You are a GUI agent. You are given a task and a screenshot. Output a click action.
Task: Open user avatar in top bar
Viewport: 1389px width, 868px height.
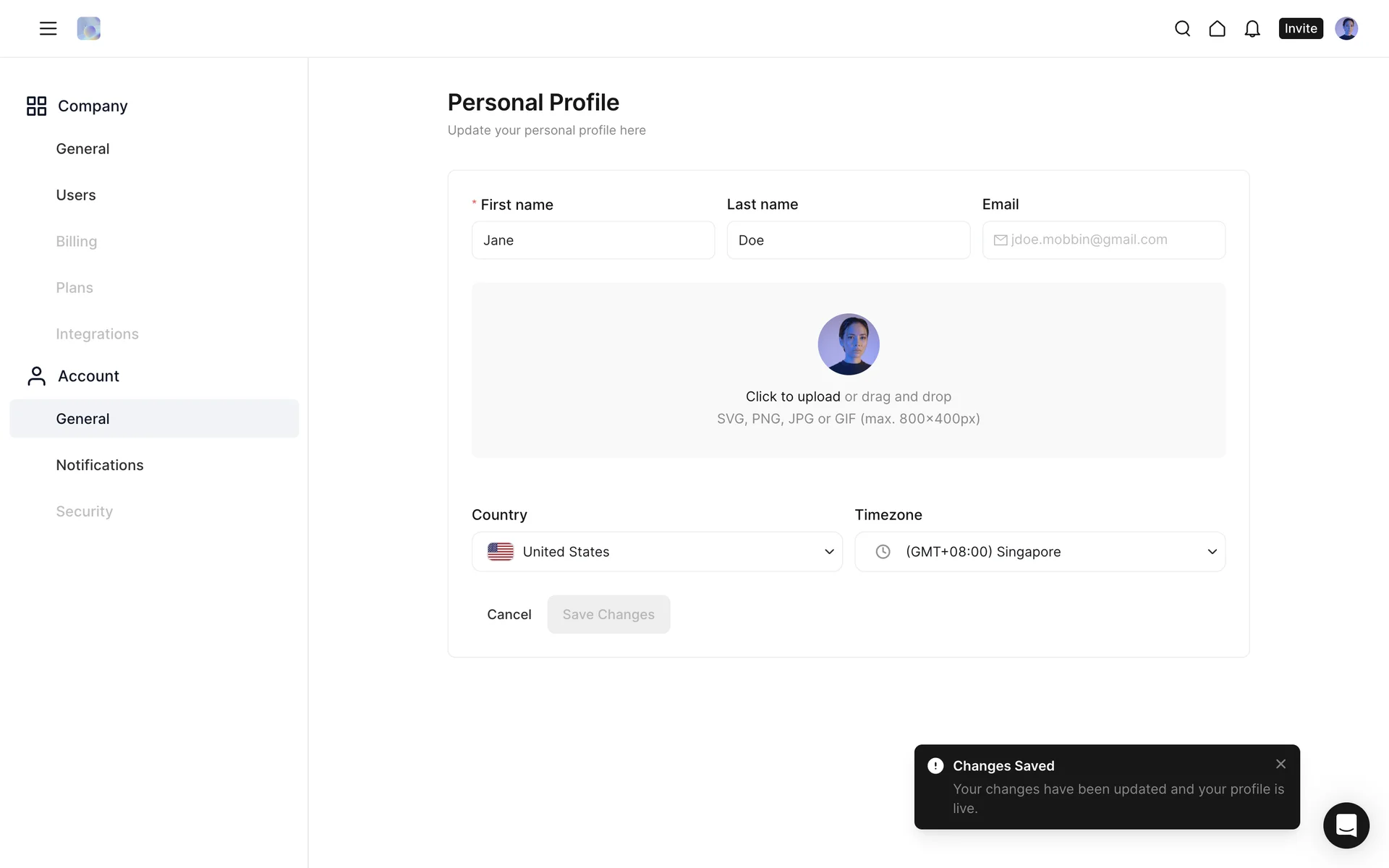tap(1346, 28)
